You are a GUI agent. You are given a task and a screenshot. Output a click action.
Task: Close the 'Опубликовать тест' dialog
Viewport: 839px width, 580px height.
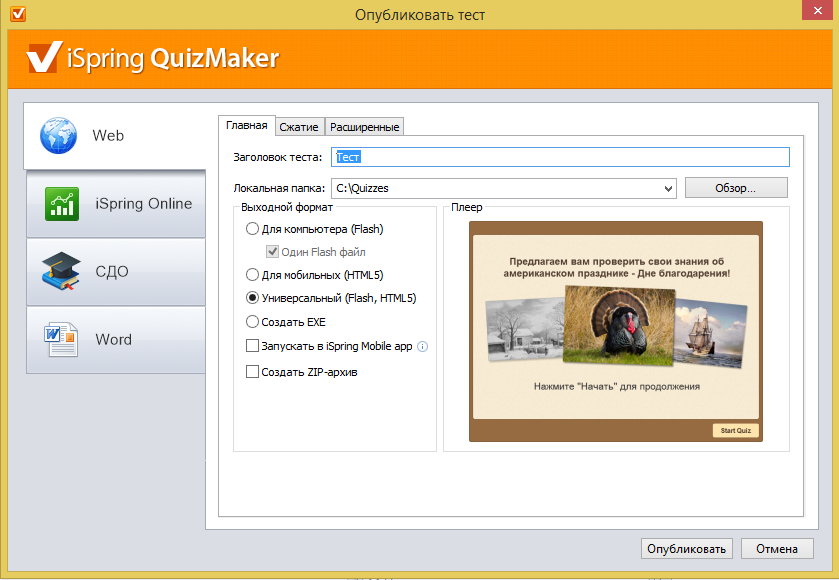[x=817, y=11]
